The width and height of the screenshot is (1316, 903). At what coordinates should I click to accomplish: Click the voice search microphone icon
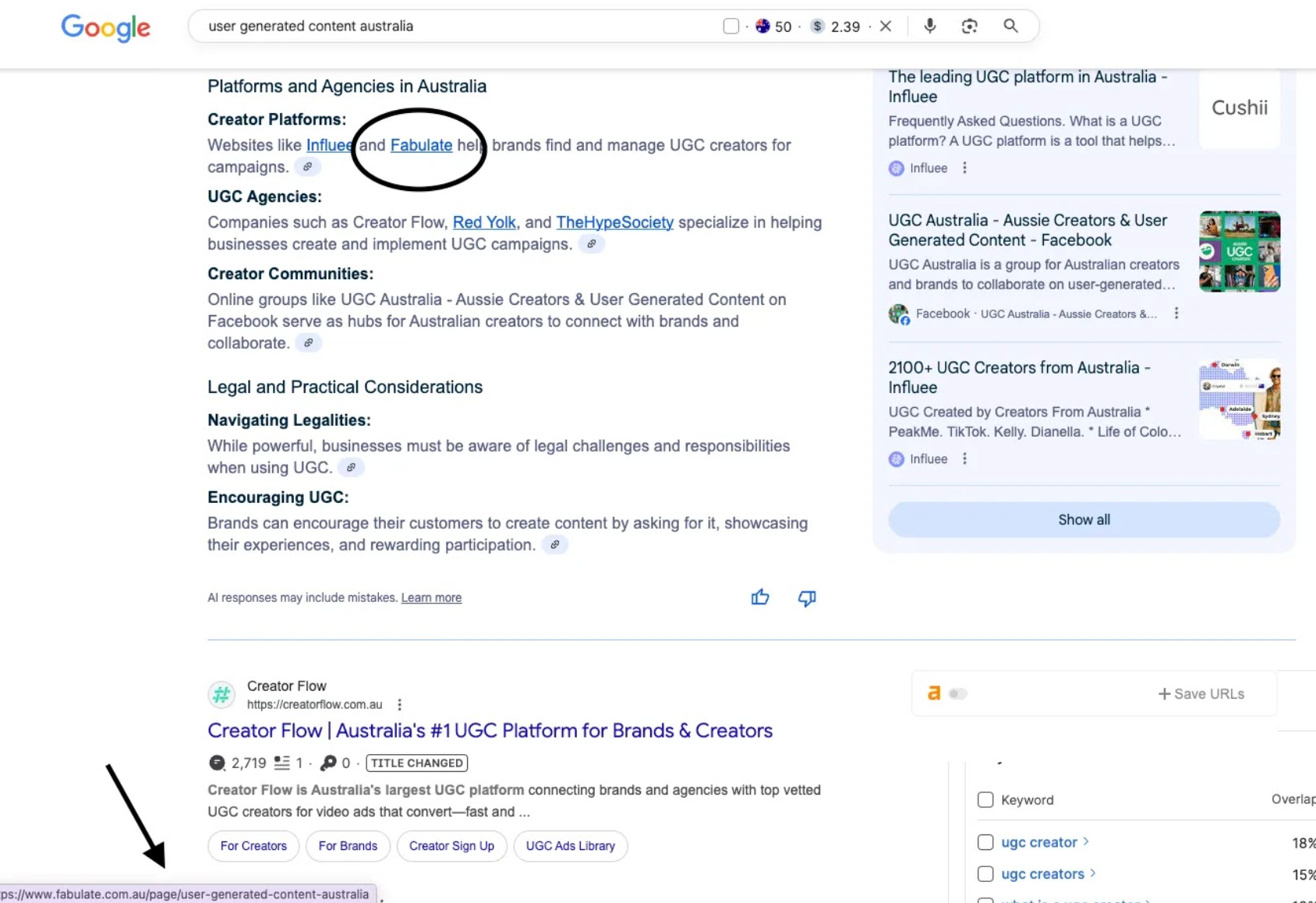(929, 26)
